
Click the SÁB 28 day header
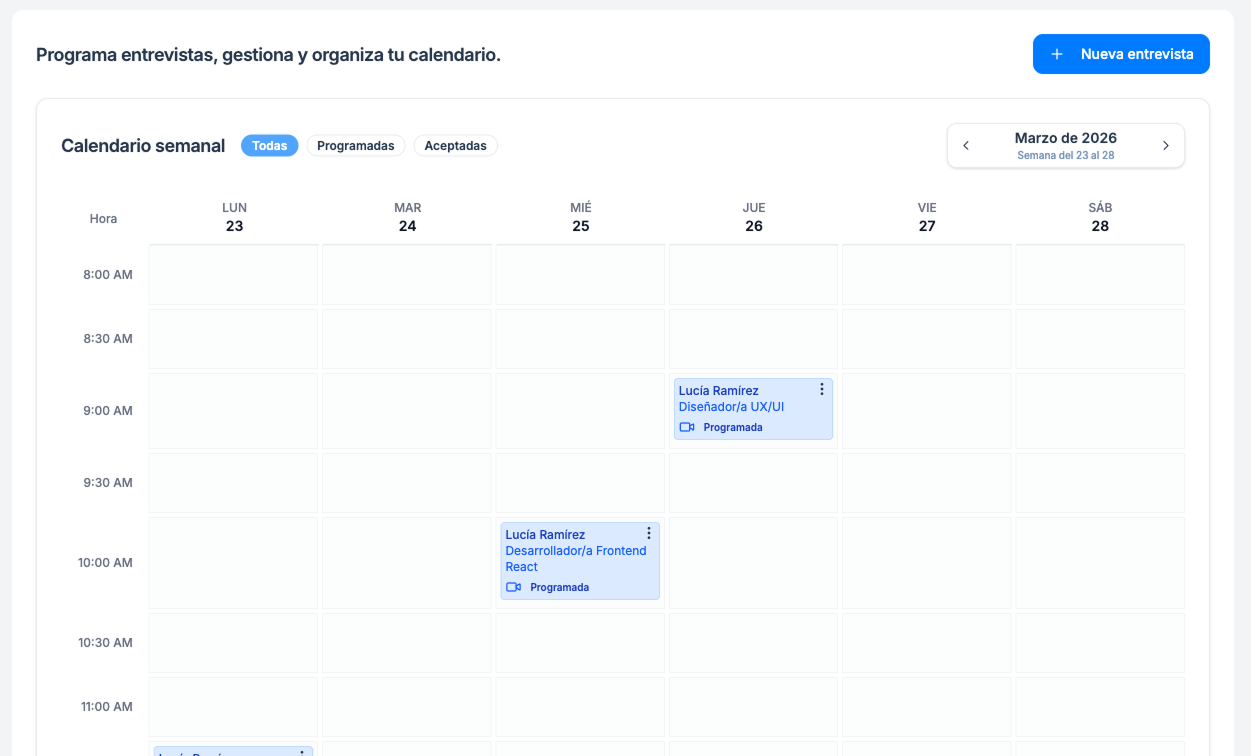1099,217
